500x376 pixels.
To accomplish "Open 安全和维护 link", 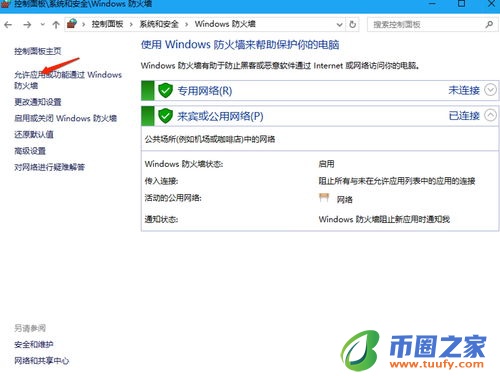I will pyautogui.click(x=34, y=344).
